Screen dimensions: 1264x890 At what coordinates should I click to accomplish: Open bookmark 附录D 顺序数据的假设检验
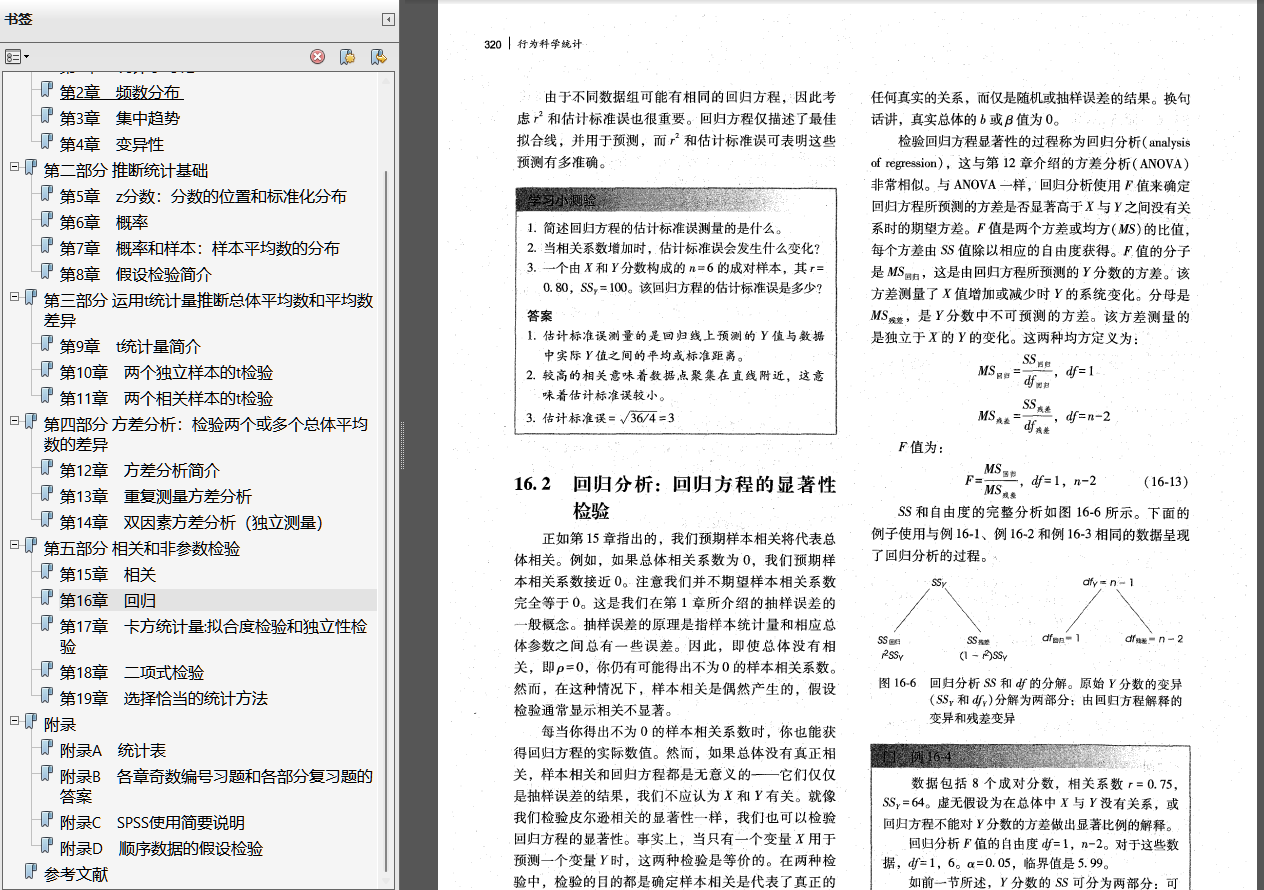[x=161, y=848]
